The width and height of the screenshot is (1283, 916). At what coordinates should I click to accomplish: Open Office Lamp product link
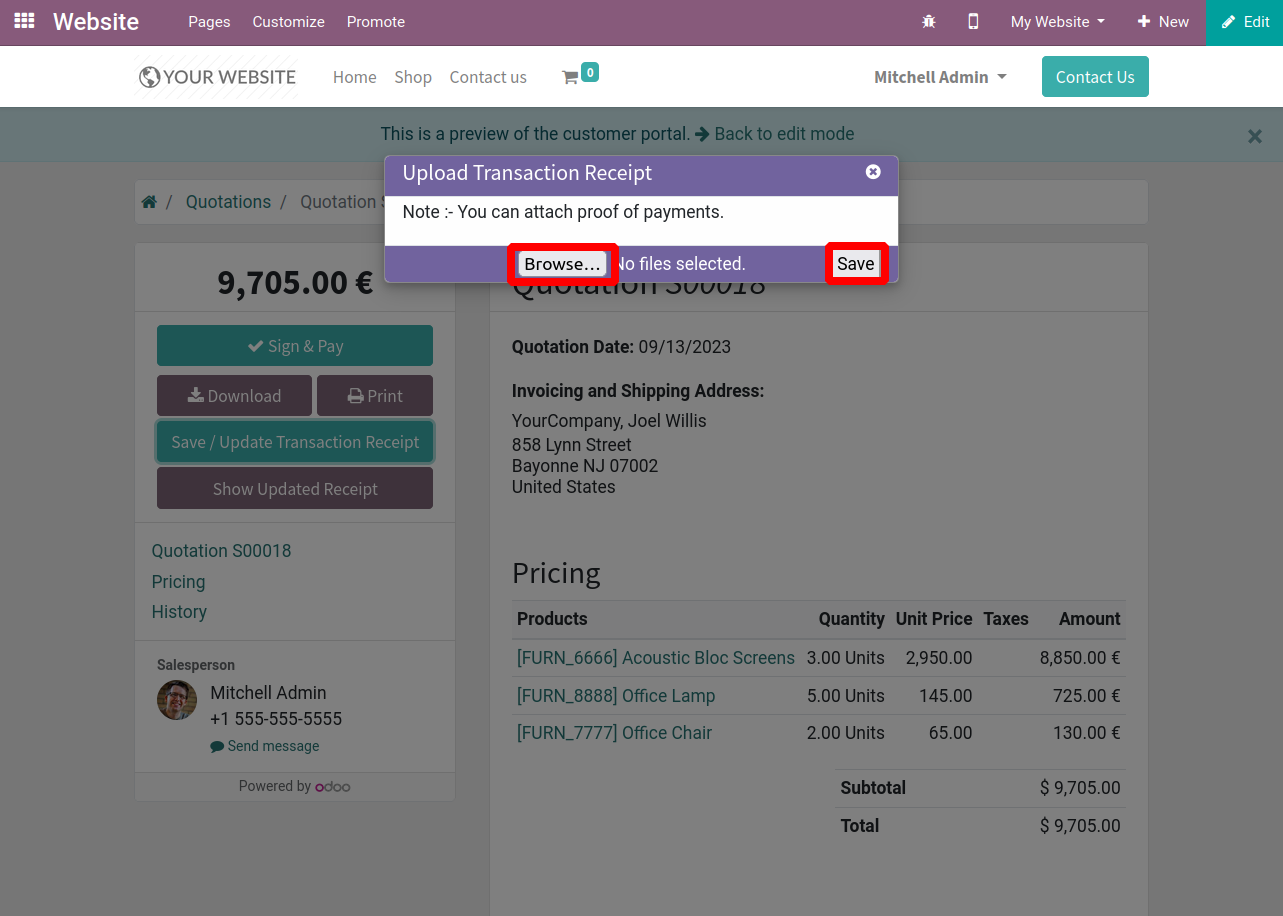[616, 696]
